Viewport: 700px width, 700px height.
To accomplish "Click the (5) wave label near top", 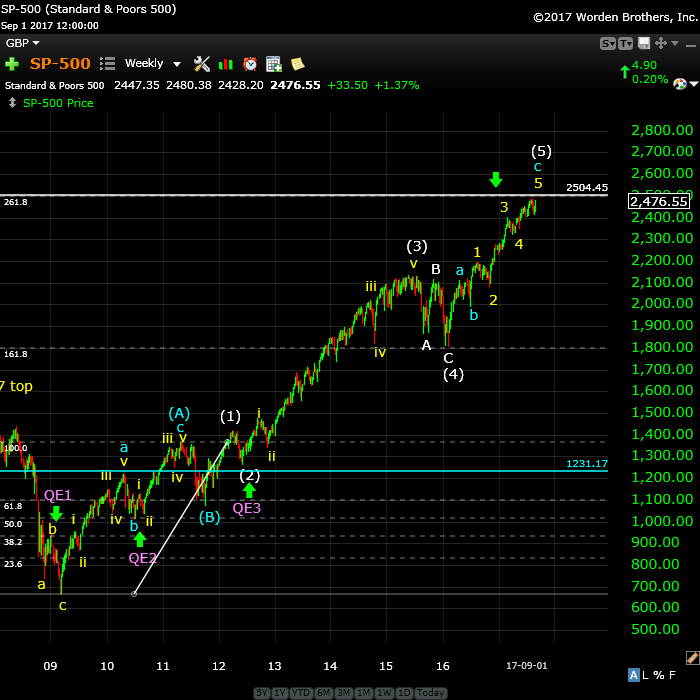I will click(541, 151).
